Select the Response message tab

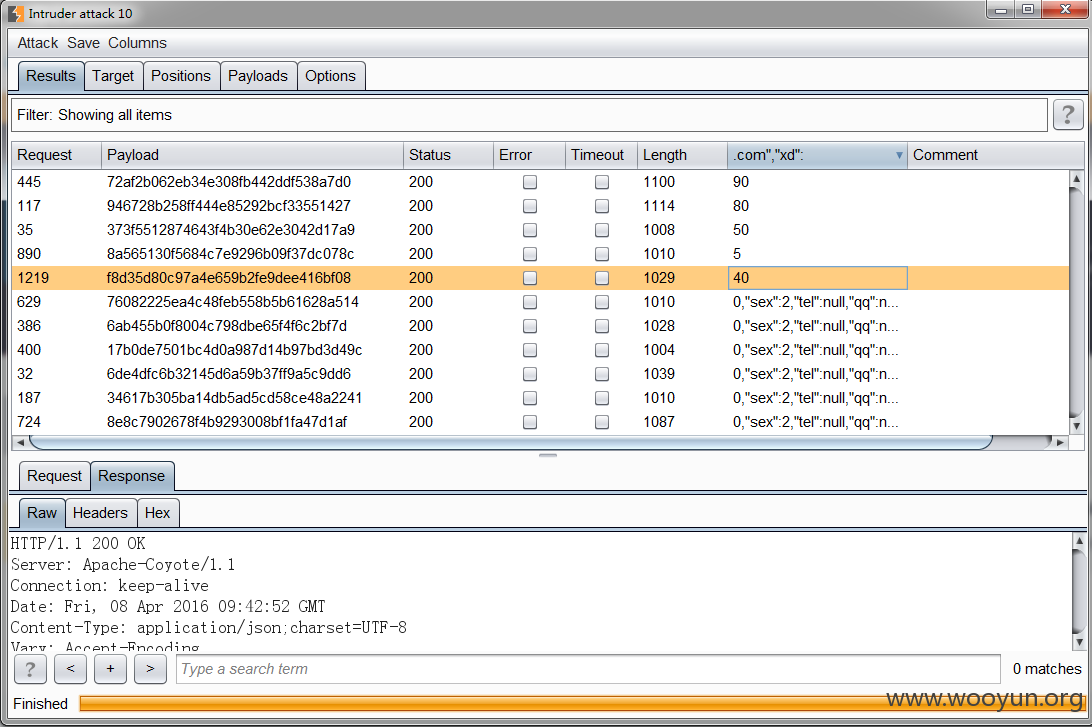(x=132, y=476)
